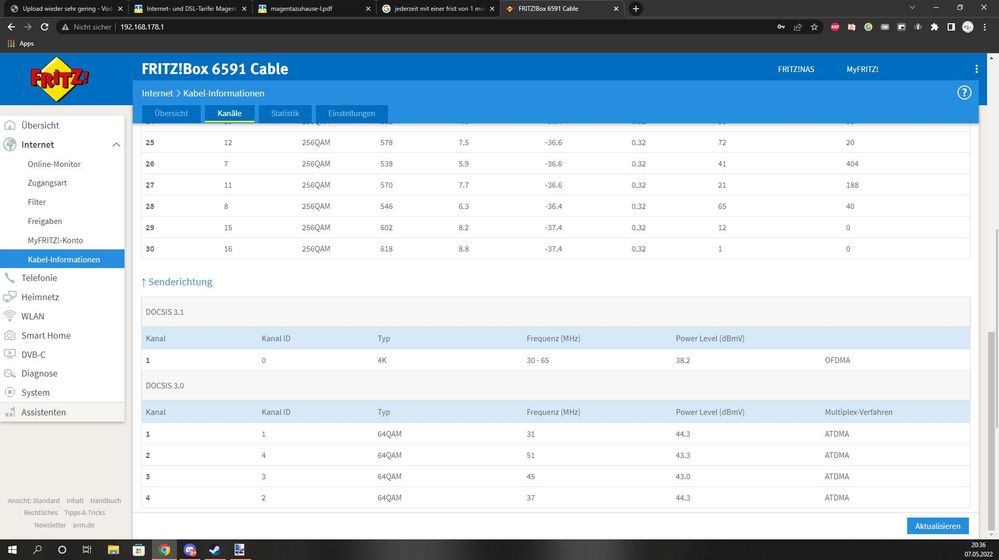Viewport: 999px width, 560px height.
Task: Click the WLAN wifi icon
Action: coord(10,316)
